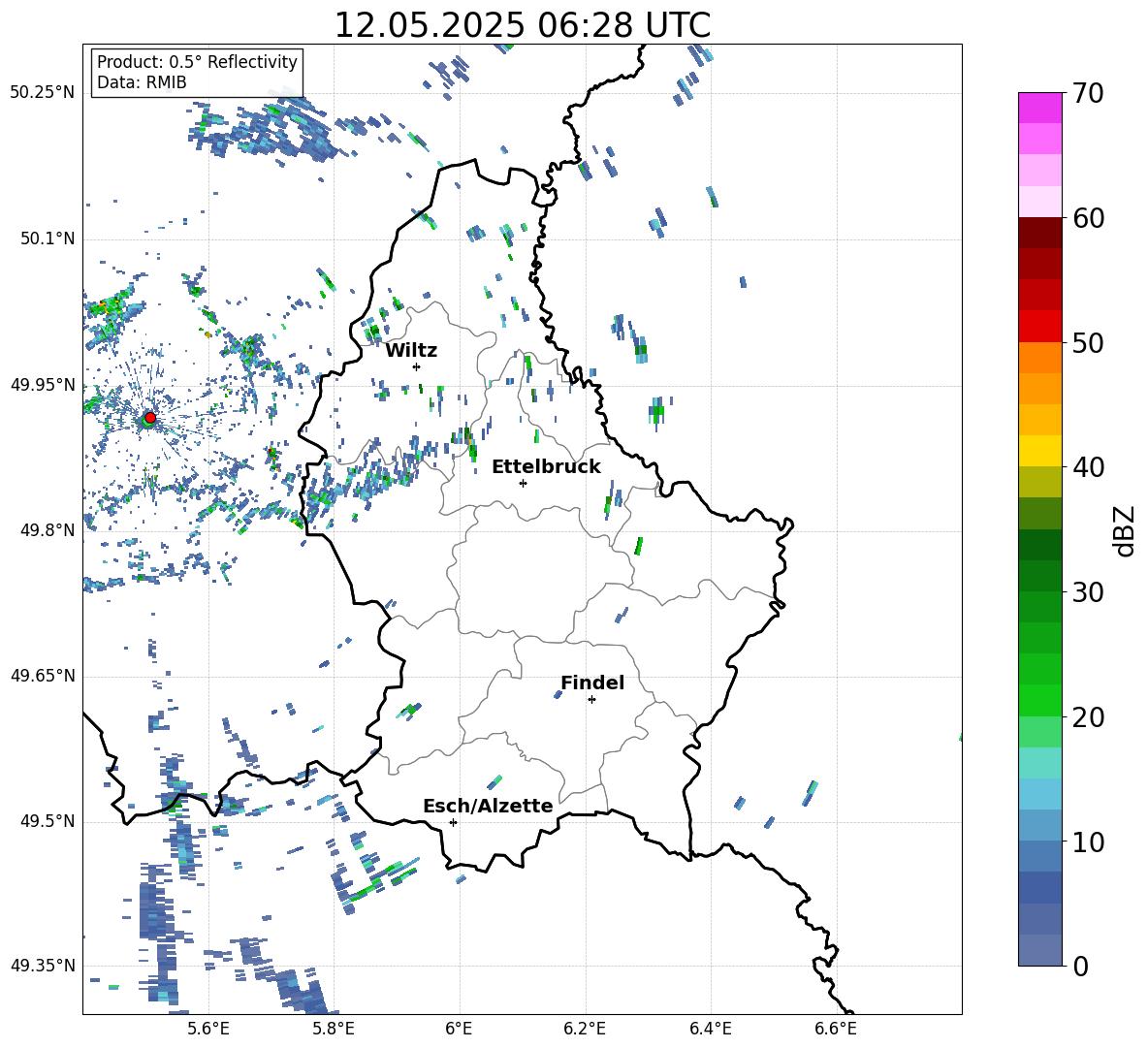This screenshot has height=1048, width=1148.
Task: Click the Esch/Alzette cross marker
Action: pyautogui.click(x=453, y=822)
